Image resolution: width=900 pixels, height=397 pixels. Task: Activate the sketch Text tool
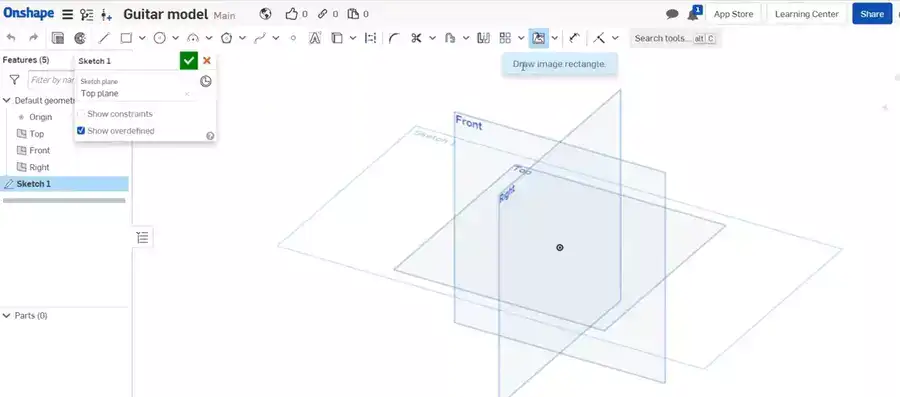[x=315, y=38]
